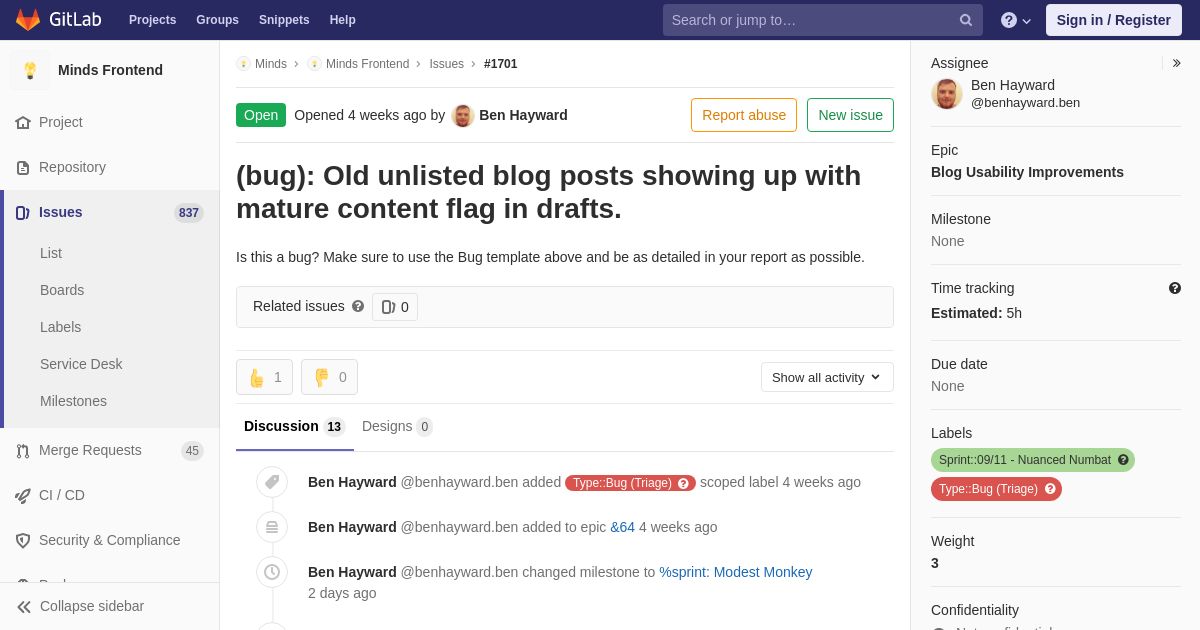Open the Help menu item
This screenshot has height=630, width=1200.
(x=343, y=20)
